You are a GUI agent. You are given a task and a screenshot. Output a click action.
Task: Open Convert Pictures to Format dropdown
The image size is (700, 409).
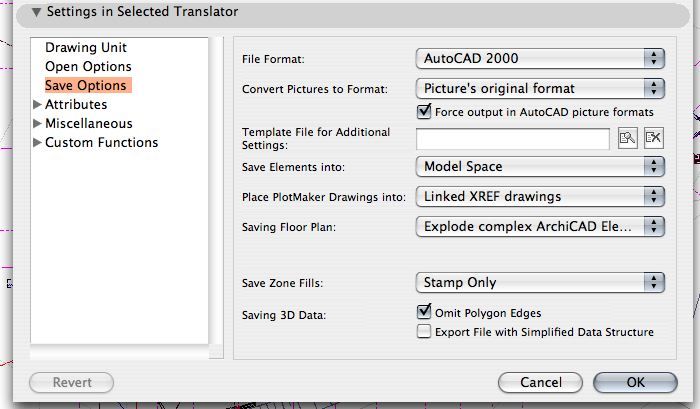click(540, 88)
